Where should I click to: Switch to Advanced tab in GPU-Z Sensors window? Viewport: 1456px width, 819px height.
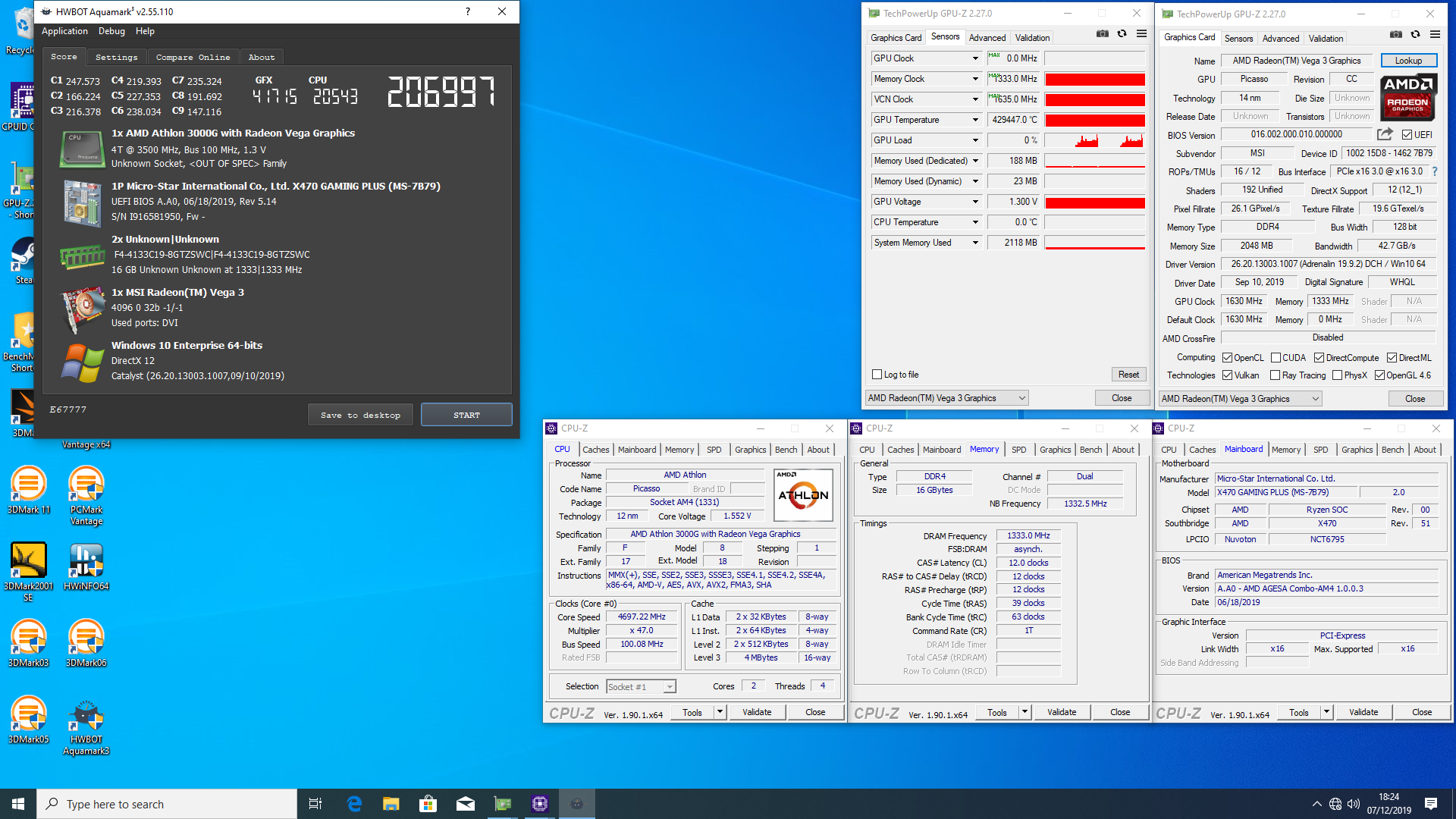click(987, 38)
